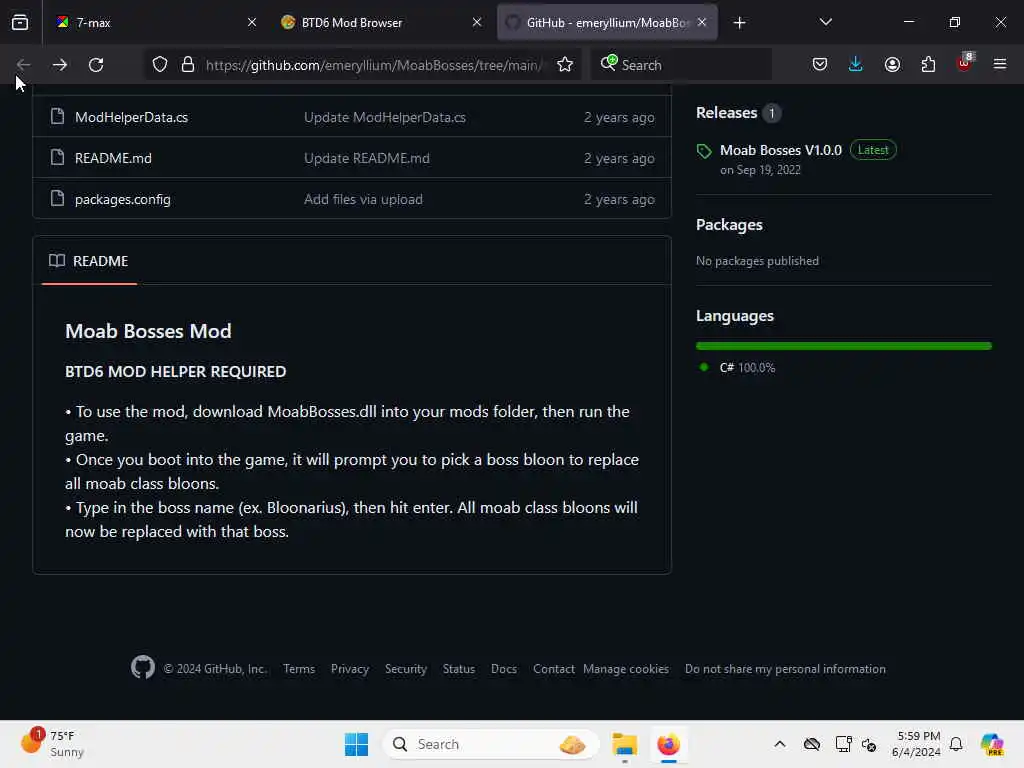The width and height of the screenshot is (1024, 768).
Task: Open 'Update ModHelperData.cs' commit message
Action: (x=385, y=118)
